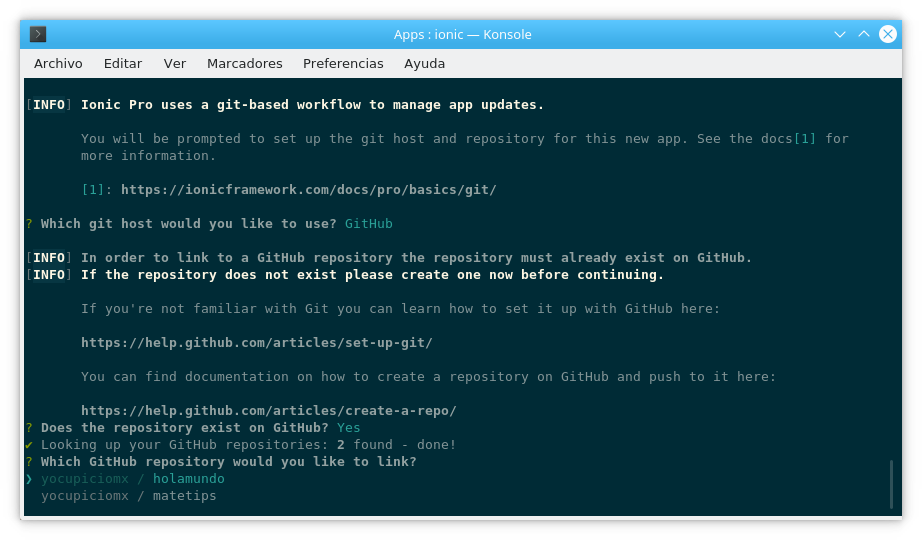Click the selection arrow beside holamundo
922x540 pixels.
point(29,479)
